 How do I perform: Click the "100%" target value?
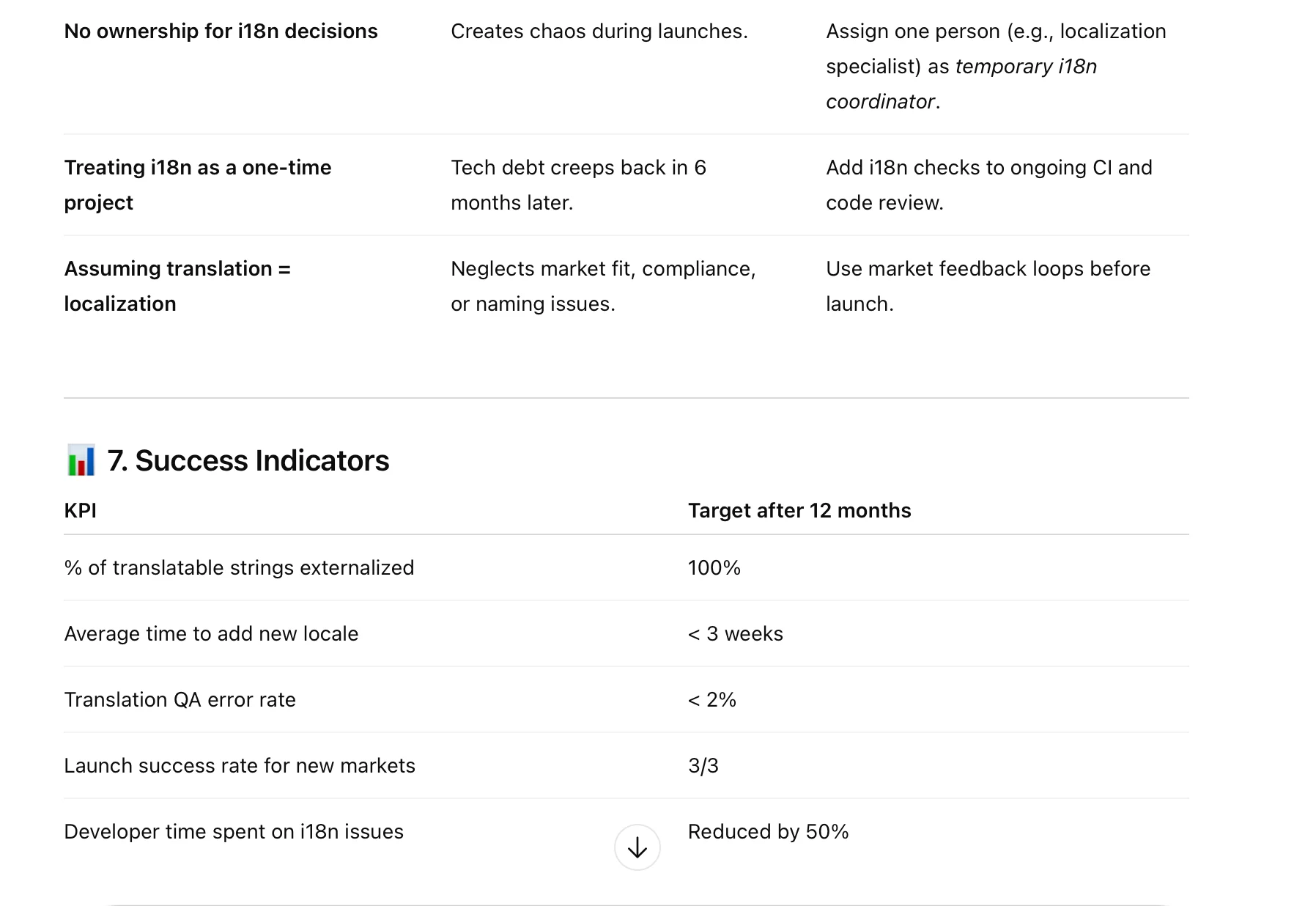[x=714, y=567]
